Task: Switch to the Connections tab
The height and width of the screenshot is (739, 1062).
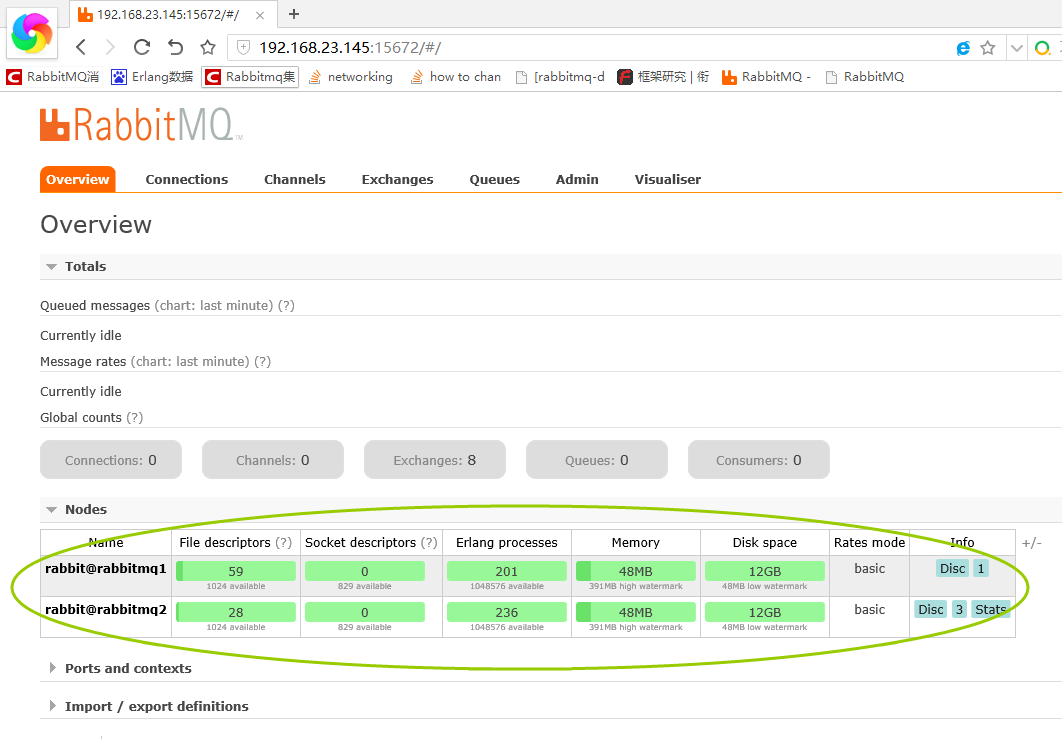Action: (187, 180)
